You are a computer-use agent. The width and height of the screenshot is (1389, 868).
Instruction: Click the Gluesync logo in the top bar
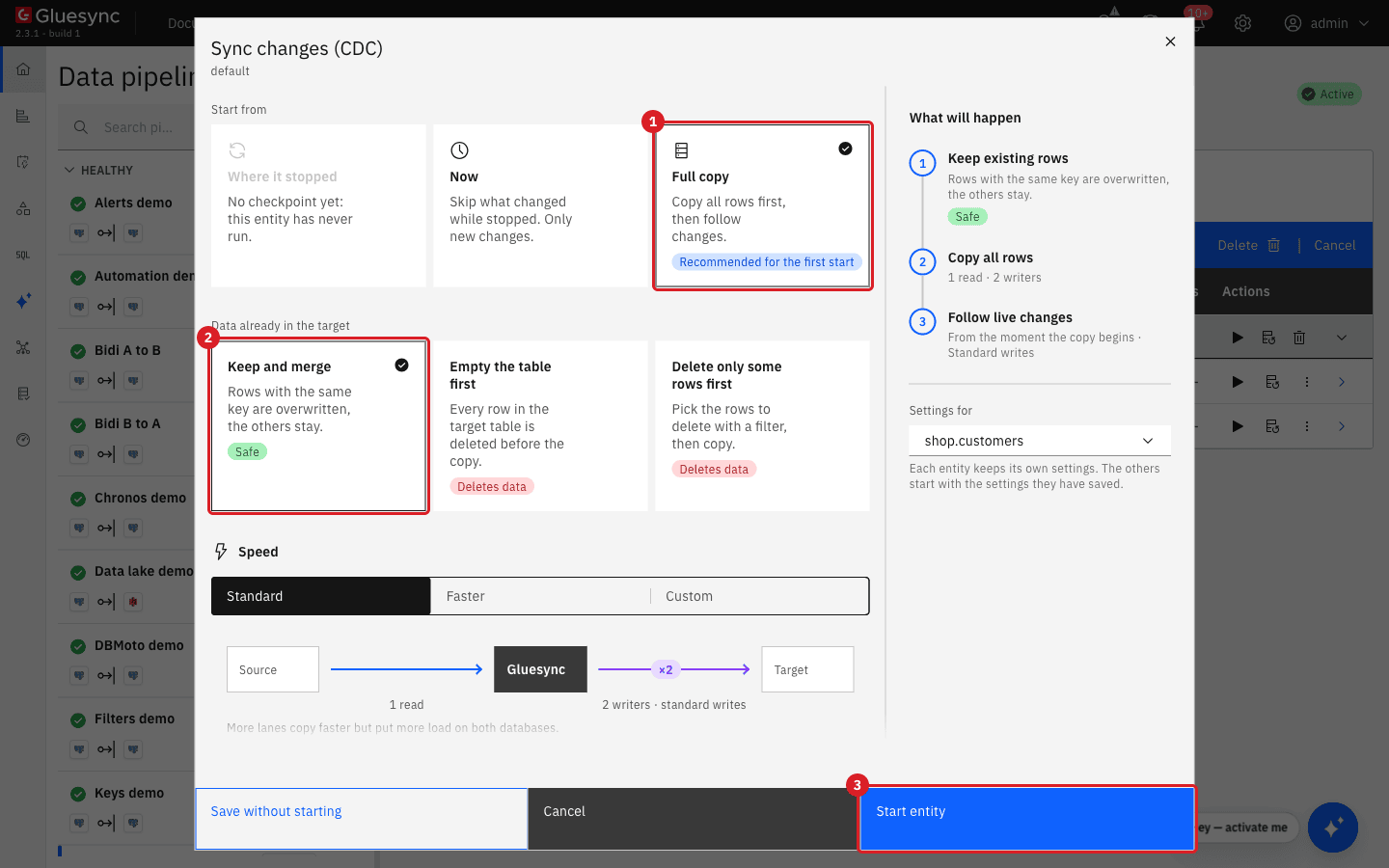click(68, 16)
